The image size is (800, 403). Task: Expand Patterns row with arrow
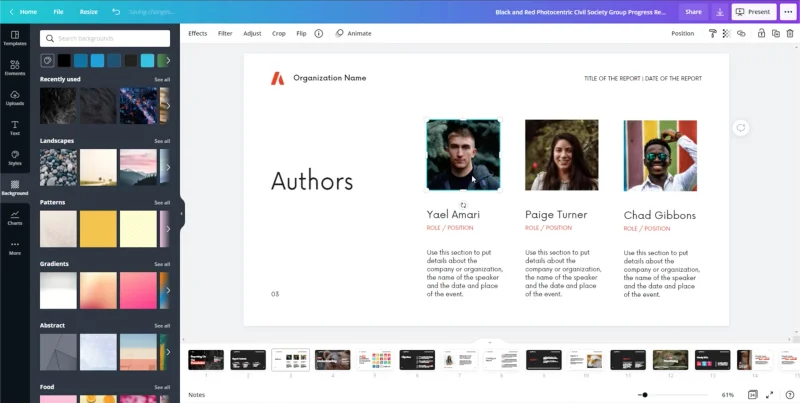coord(168,229)
